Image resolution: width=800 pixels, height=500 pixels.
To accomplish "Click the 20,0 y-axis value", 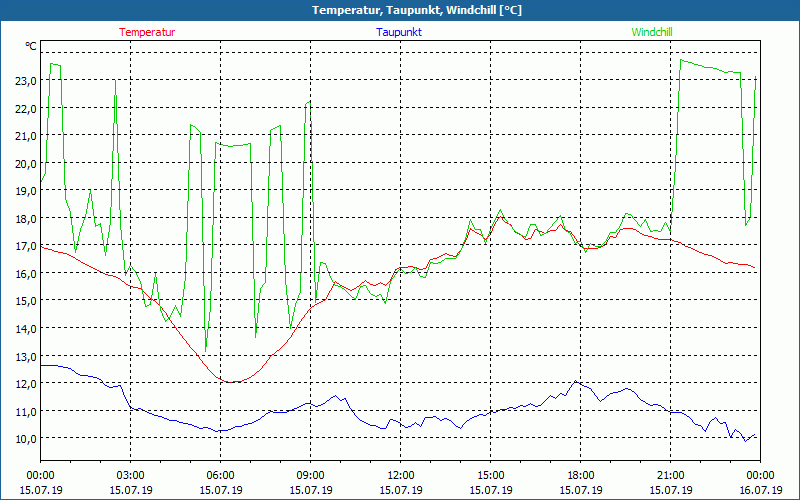I will tap(26, 163).
